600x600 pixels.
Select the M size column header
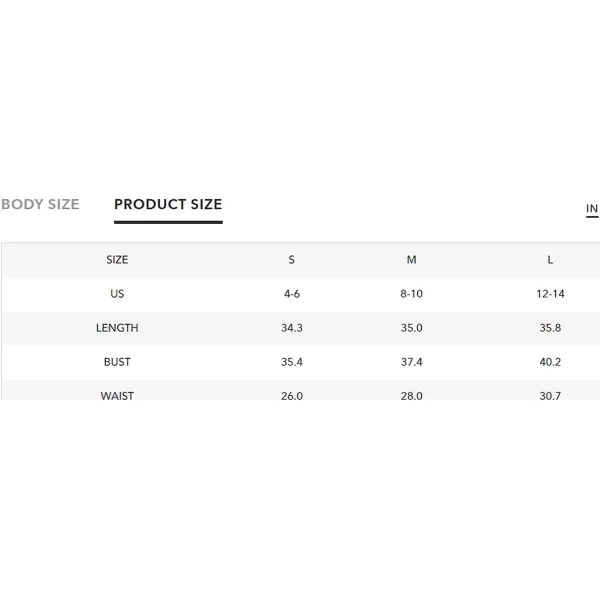click(x=411, y=260)
